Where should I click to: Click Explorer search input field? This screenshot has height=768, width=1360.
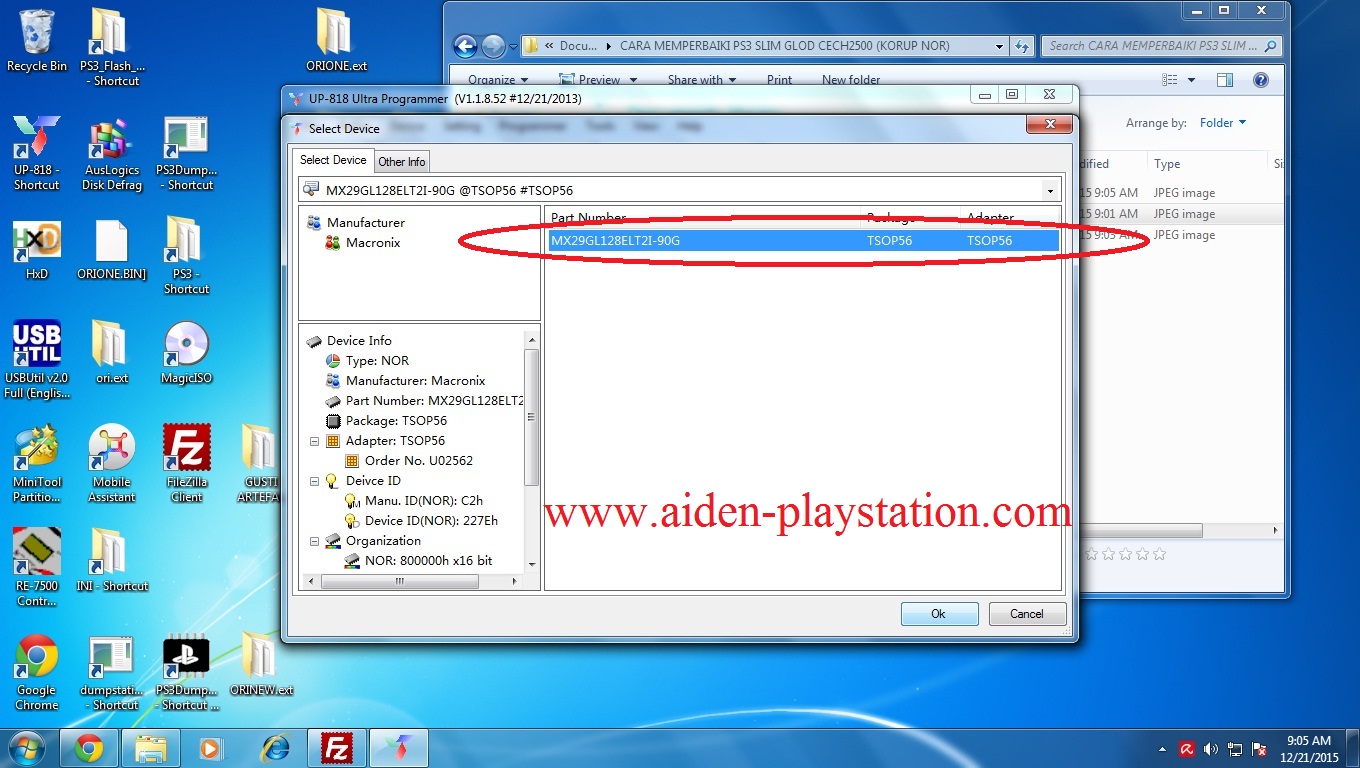[1161, 46]
